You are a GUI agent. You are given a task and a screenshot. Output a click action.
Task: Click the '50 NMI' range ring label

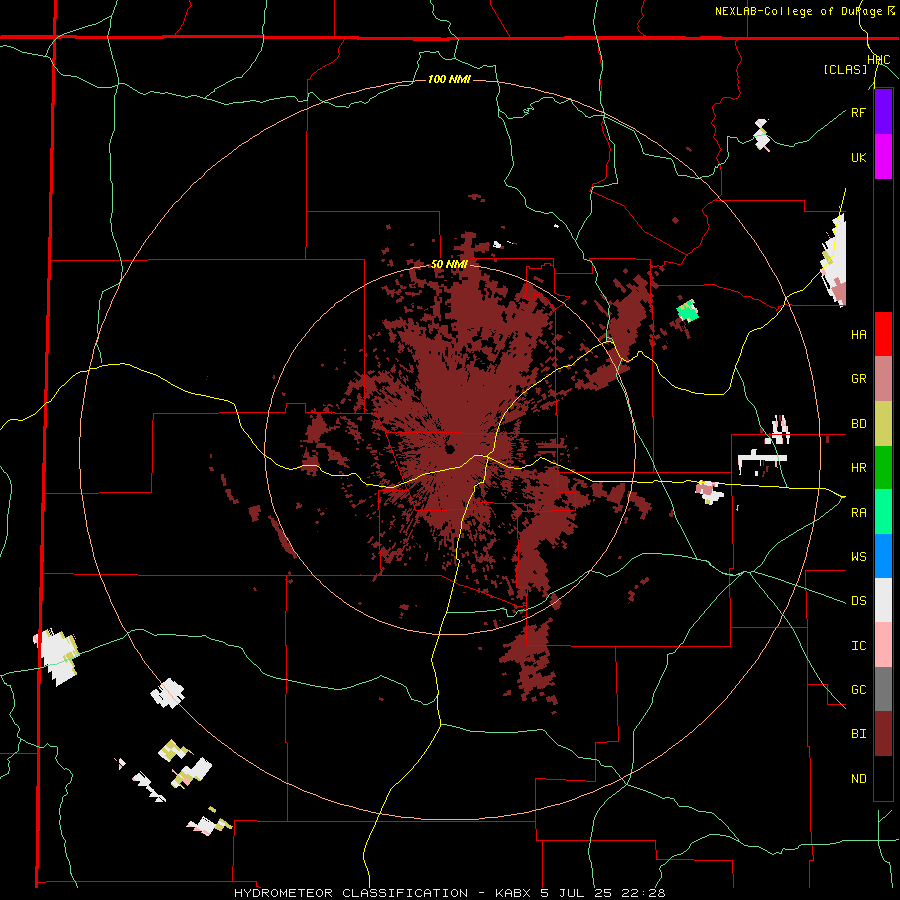(x=449, y=264)
